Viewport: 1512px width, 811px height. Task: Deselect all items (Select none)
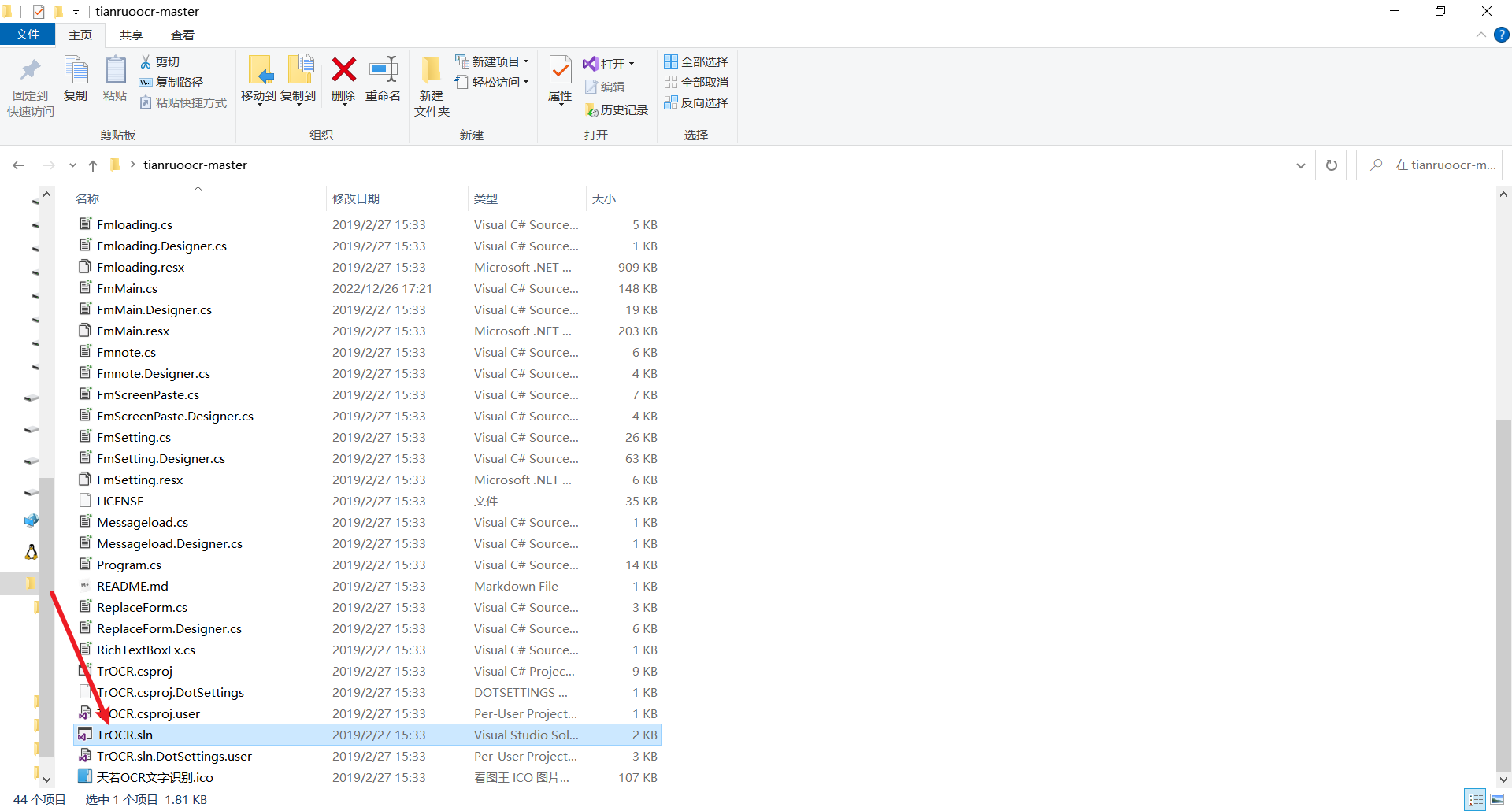[x=696, y=82]
